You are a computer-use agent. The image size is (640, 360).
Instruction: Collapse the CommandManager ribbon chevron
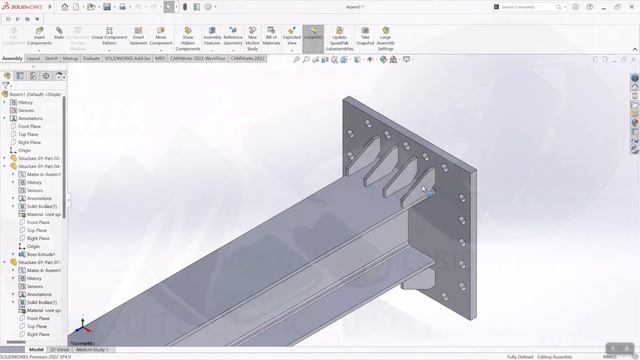click(635, 49)
